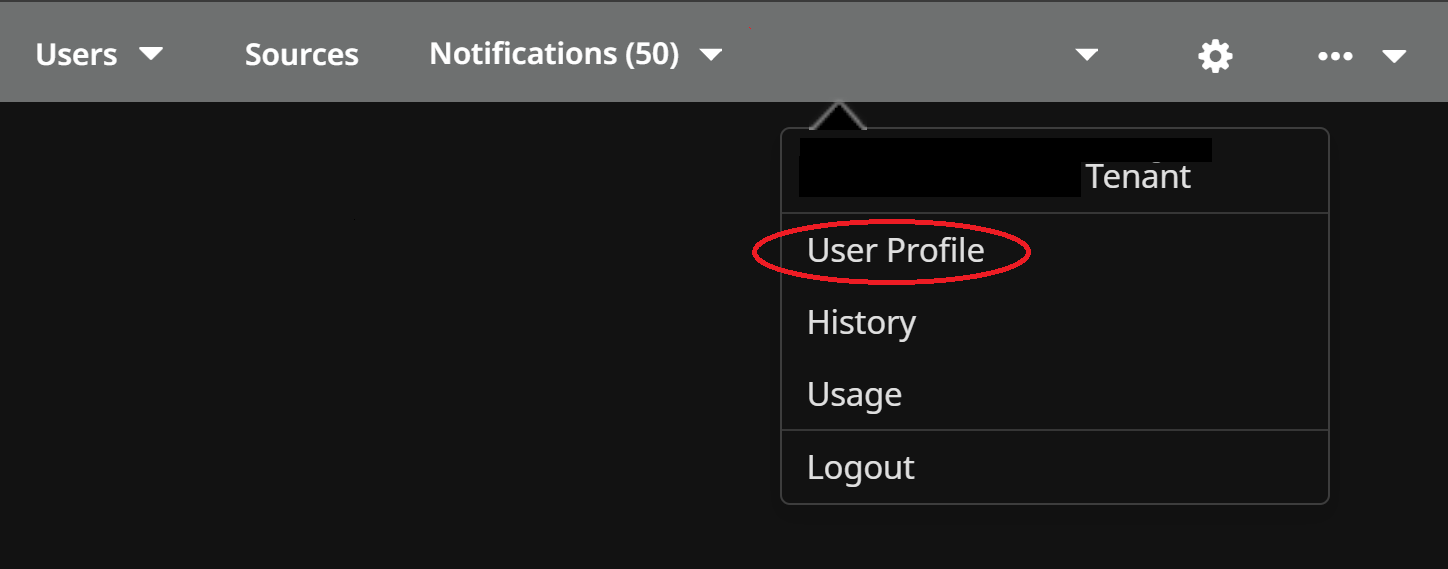Open the Users menu label
The height and width of the screenshot is (569, 1448).
[x=76, y=54]
